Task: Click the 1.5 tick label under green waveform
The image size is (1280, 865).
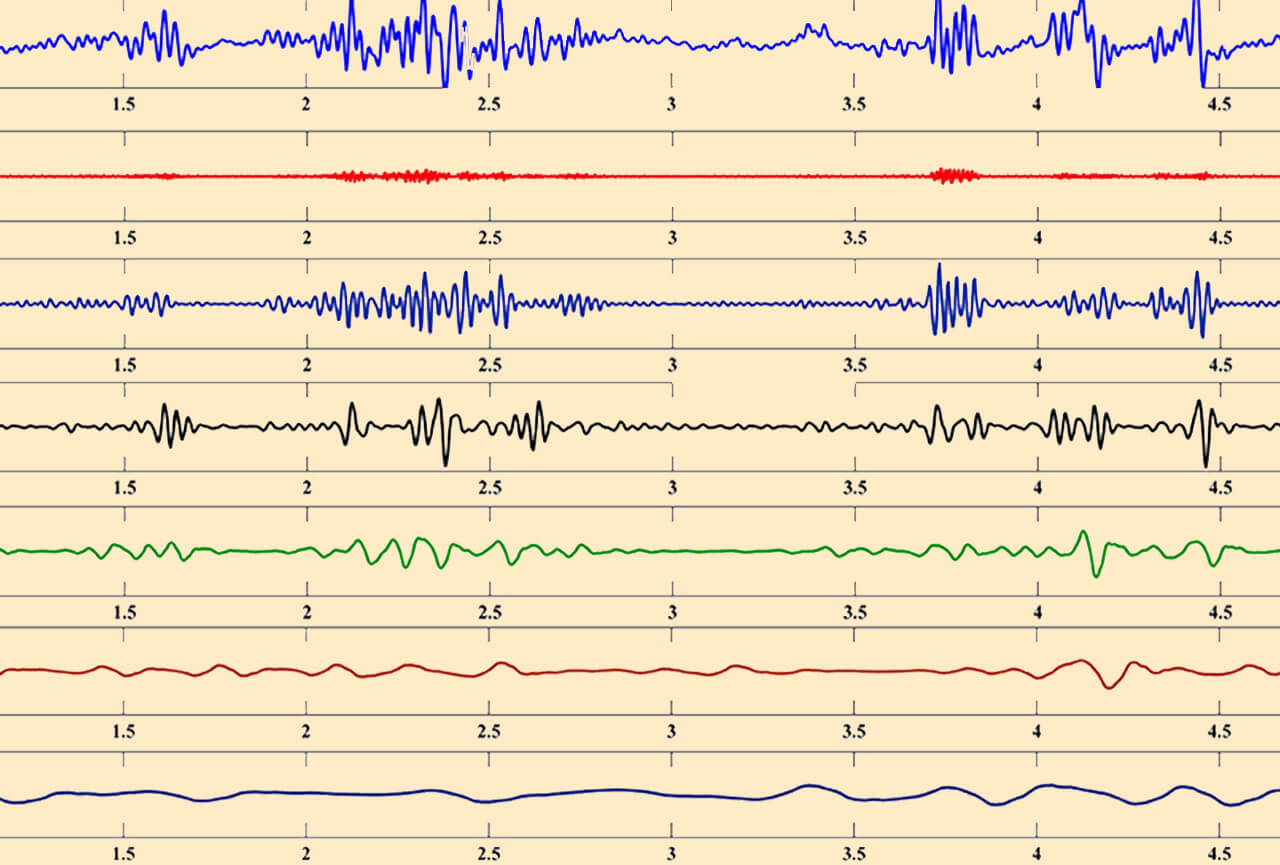Action: (x=124, y=612)
